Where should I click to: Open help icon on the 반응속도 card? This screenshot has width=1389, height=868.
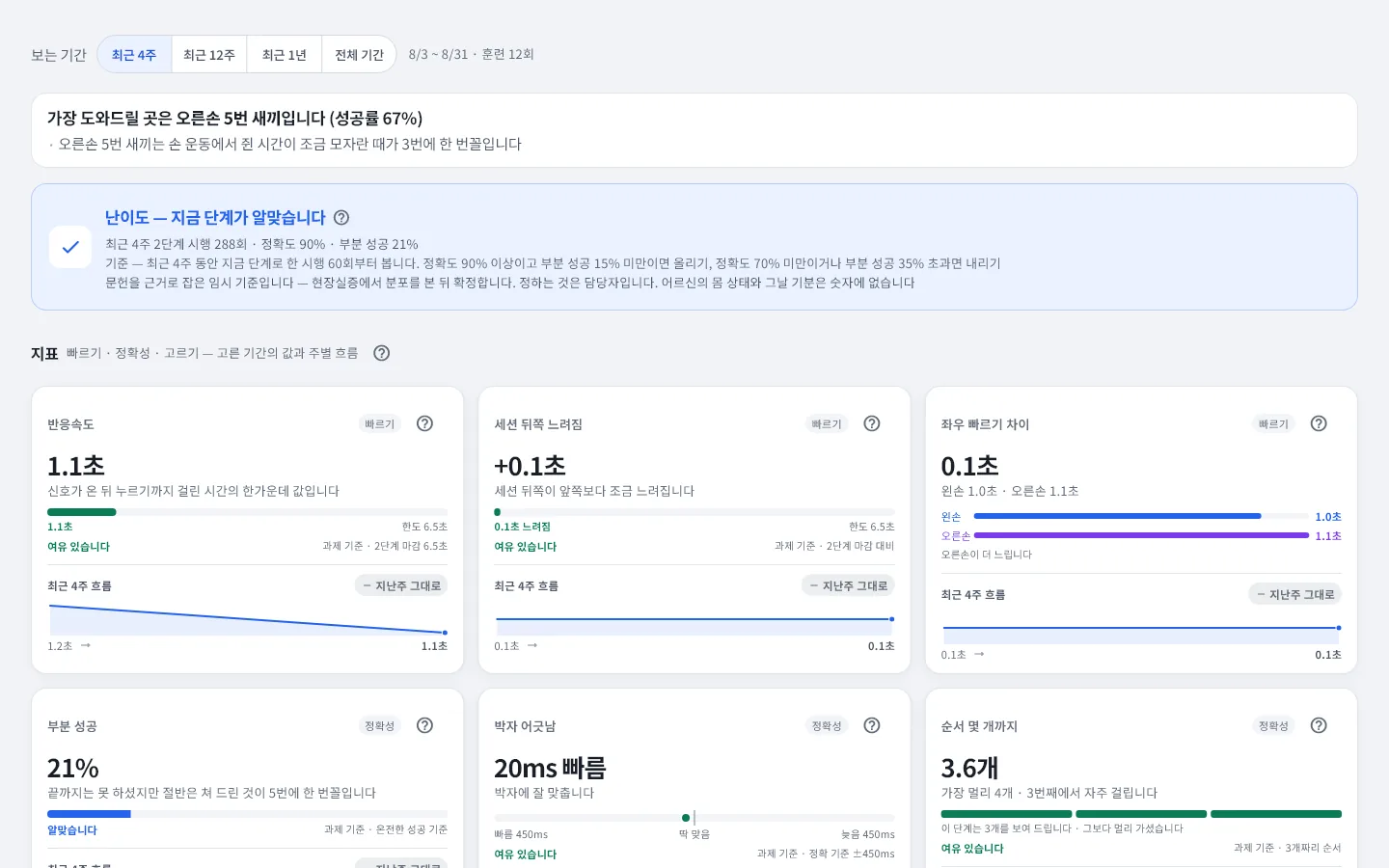pyautogui.click(x=424, y=423)
